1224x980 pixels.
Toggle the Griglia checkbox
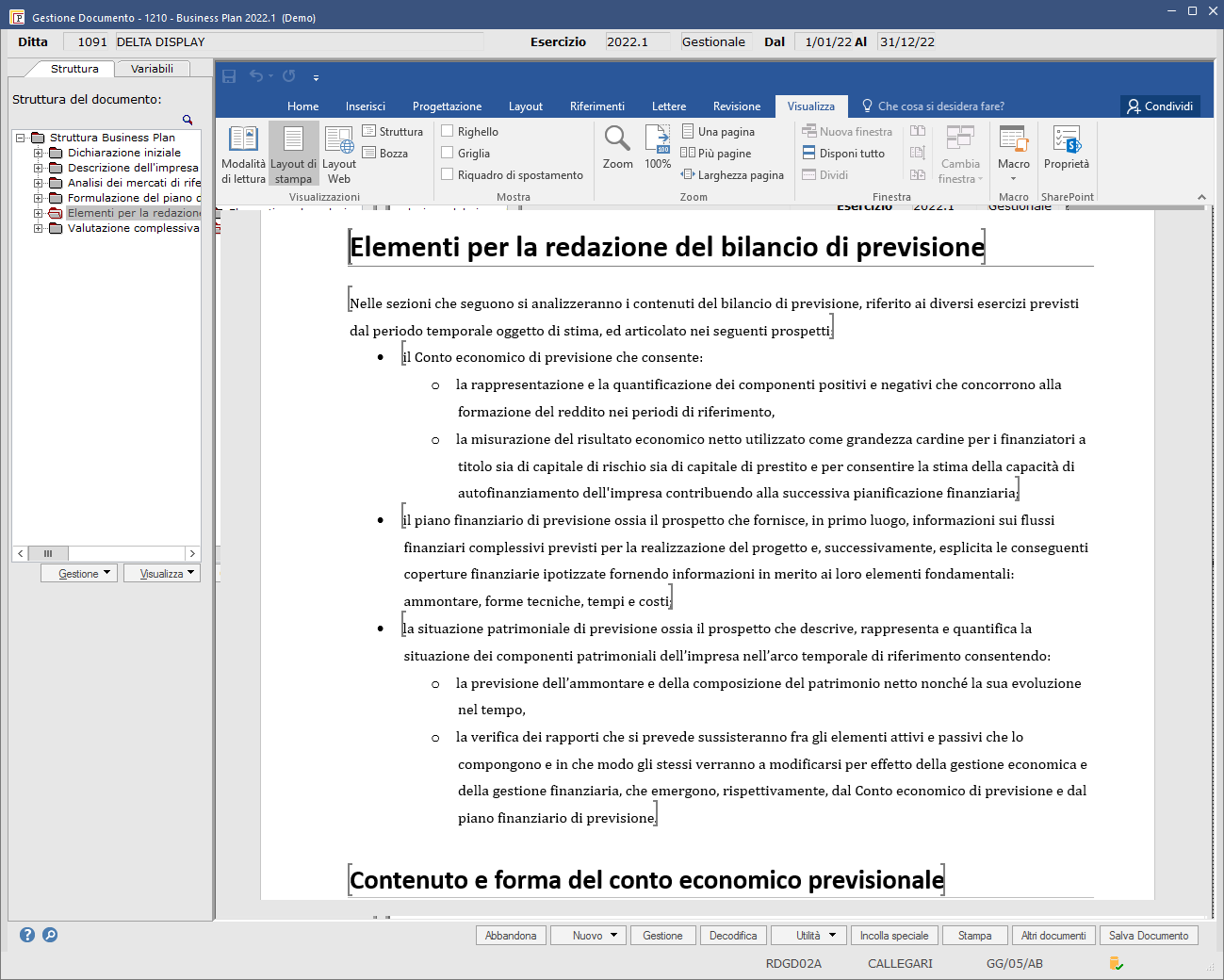click(448, 153)
